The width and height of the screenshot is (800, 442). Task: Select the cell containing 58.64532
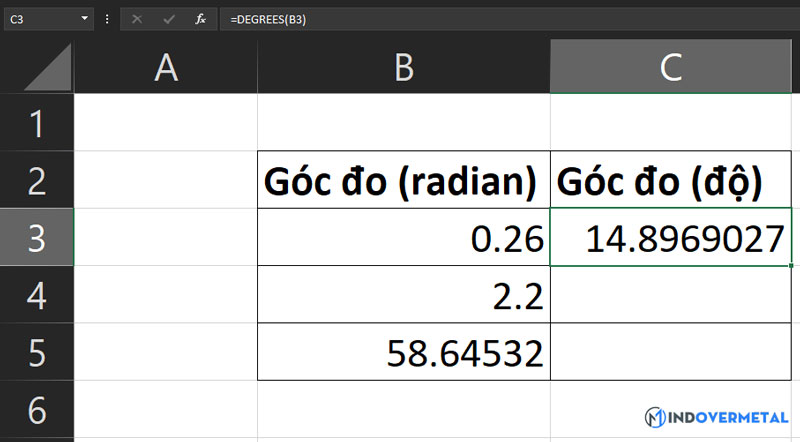click(404, 352)
